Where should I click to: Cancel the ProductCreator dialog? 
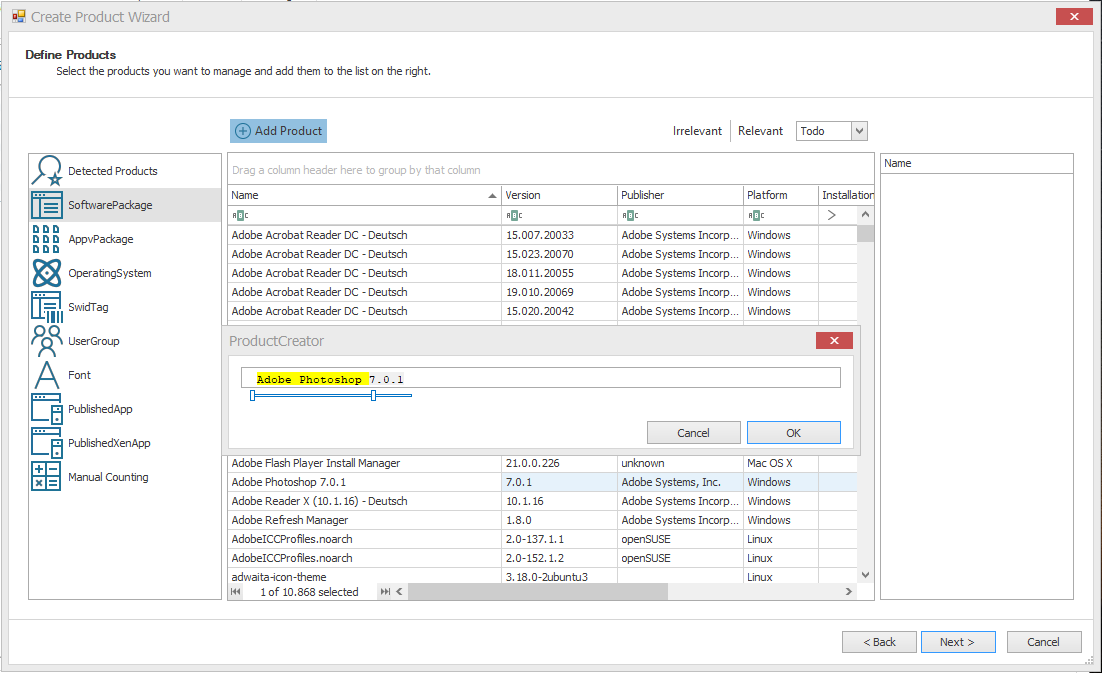[x=693, y=433]
